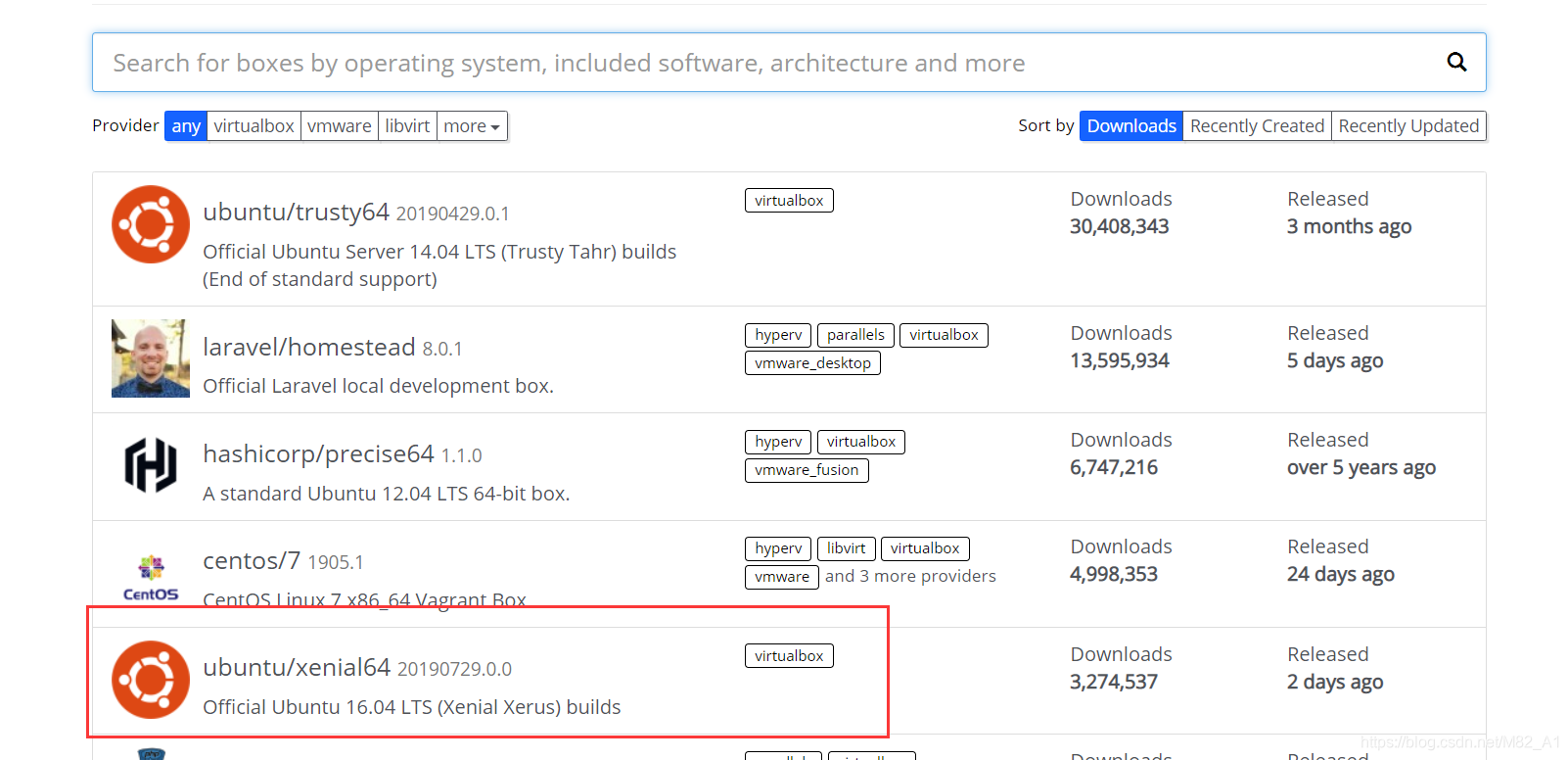Filter boxes by virtualbox provider
Image resolution: width=1568 pixels, height=760 pixels.
254,126
